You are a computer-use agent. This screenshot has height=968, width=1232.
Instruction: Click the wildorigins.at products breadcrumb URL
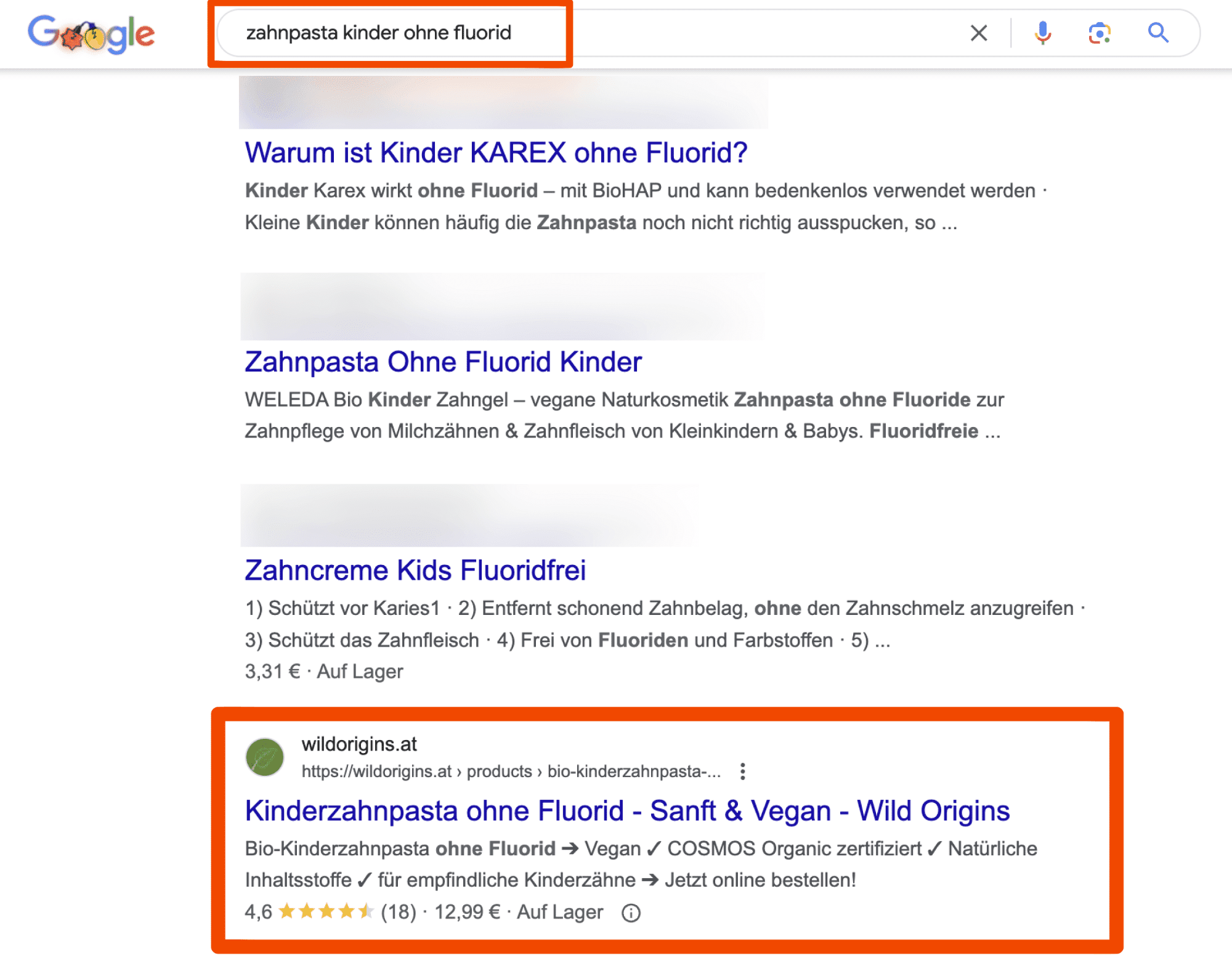click(x=511, y=771)
